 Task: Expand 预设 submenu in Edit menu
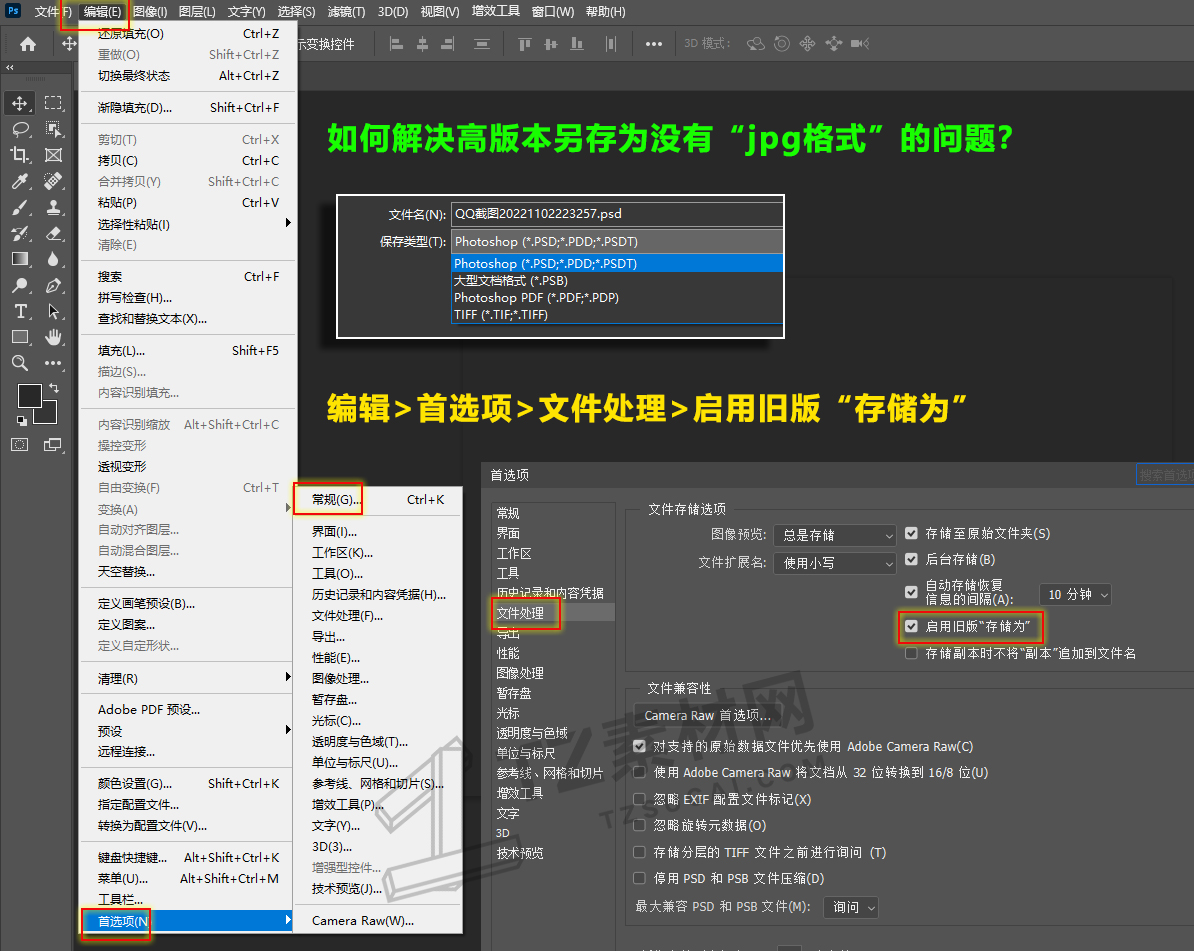188,730
